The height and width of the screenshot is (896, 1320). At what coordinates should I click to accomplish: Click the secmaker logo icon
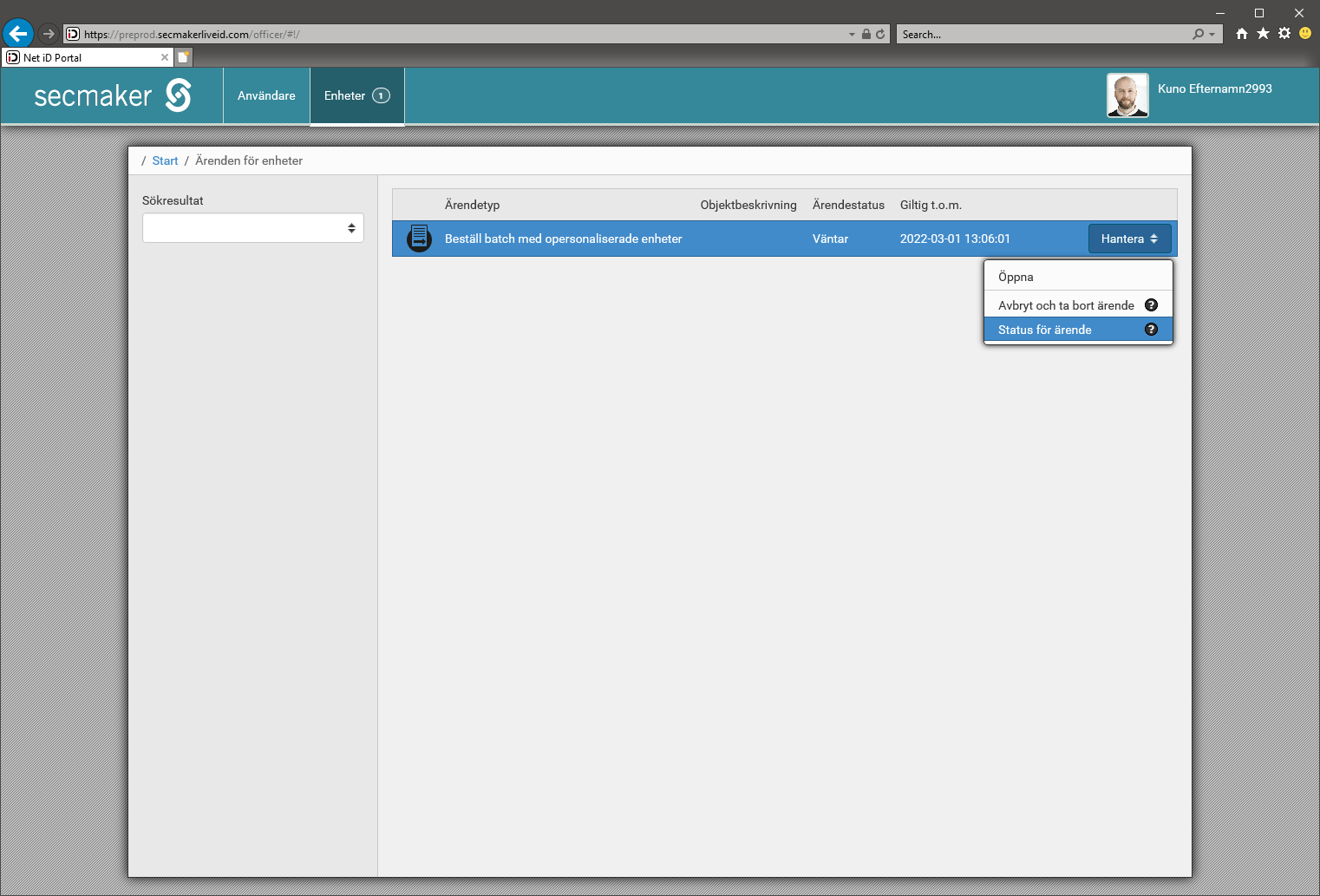pos(179,95)
